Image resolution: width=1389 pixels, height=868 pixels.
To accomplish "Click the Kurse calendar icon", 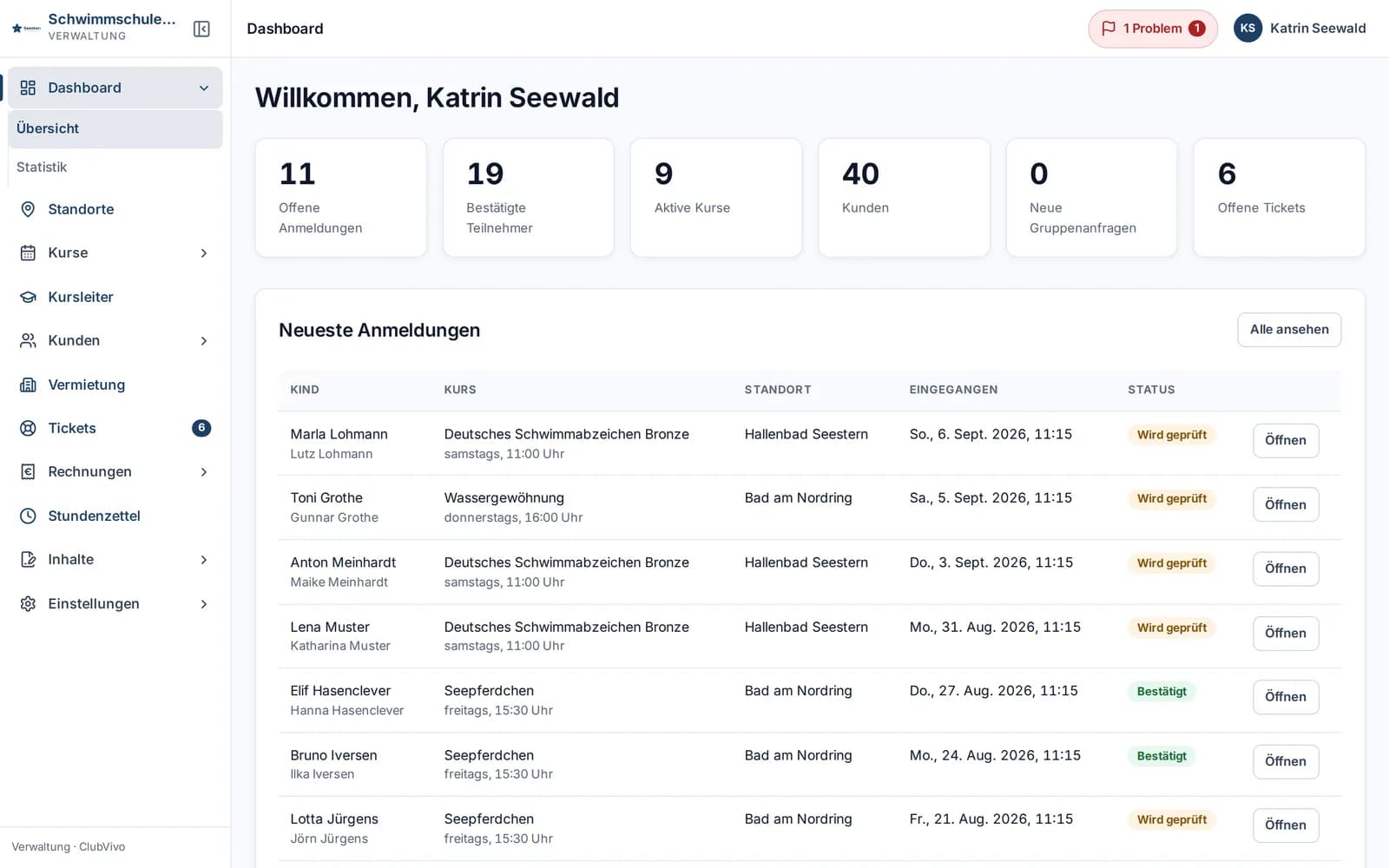I will click(x=28, y=253).
